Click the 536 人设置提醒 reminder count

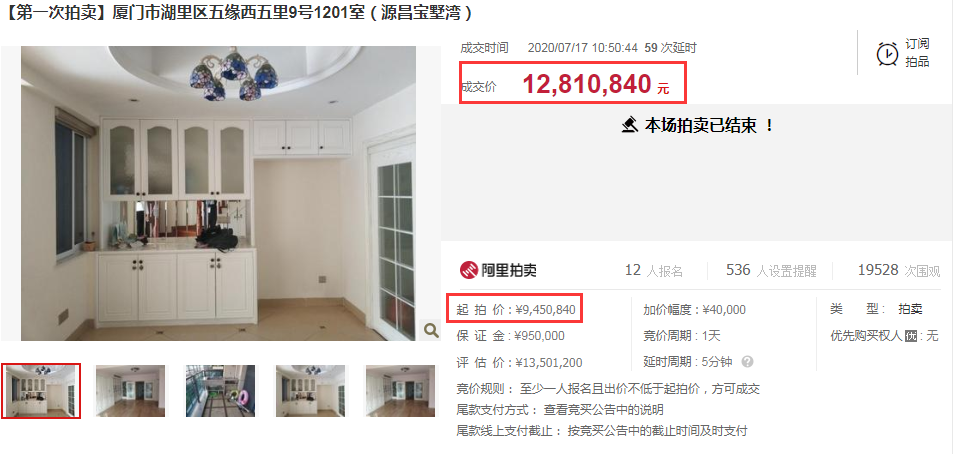pos(771,270)
